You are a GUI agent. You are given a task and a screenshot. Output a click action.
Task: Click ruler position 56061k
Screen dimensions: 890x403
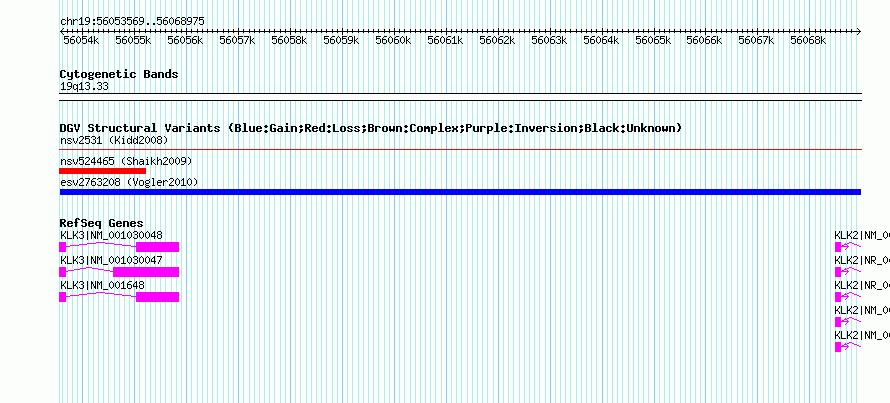point(445,41)
